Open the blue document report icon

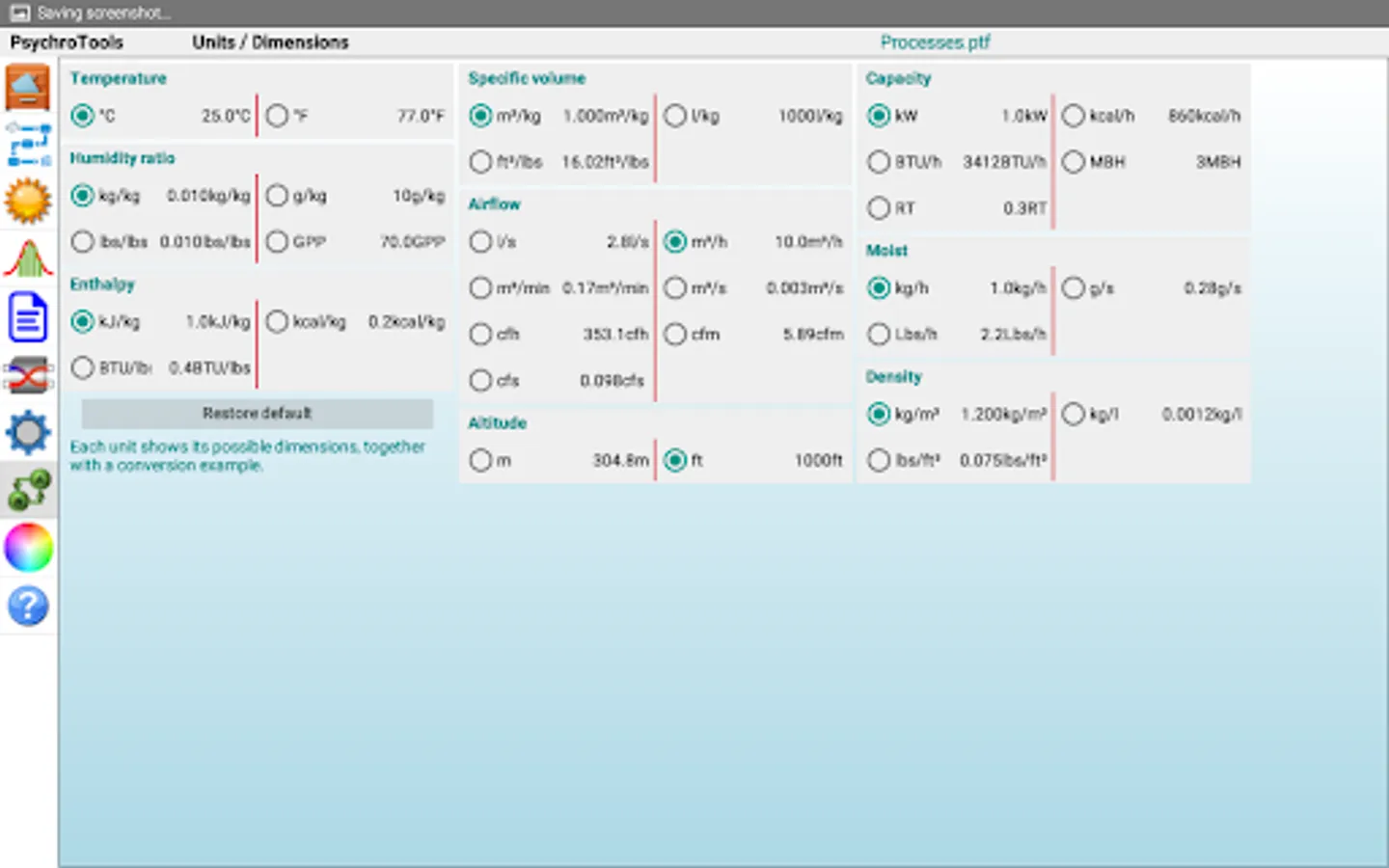(x=28, y=317)
